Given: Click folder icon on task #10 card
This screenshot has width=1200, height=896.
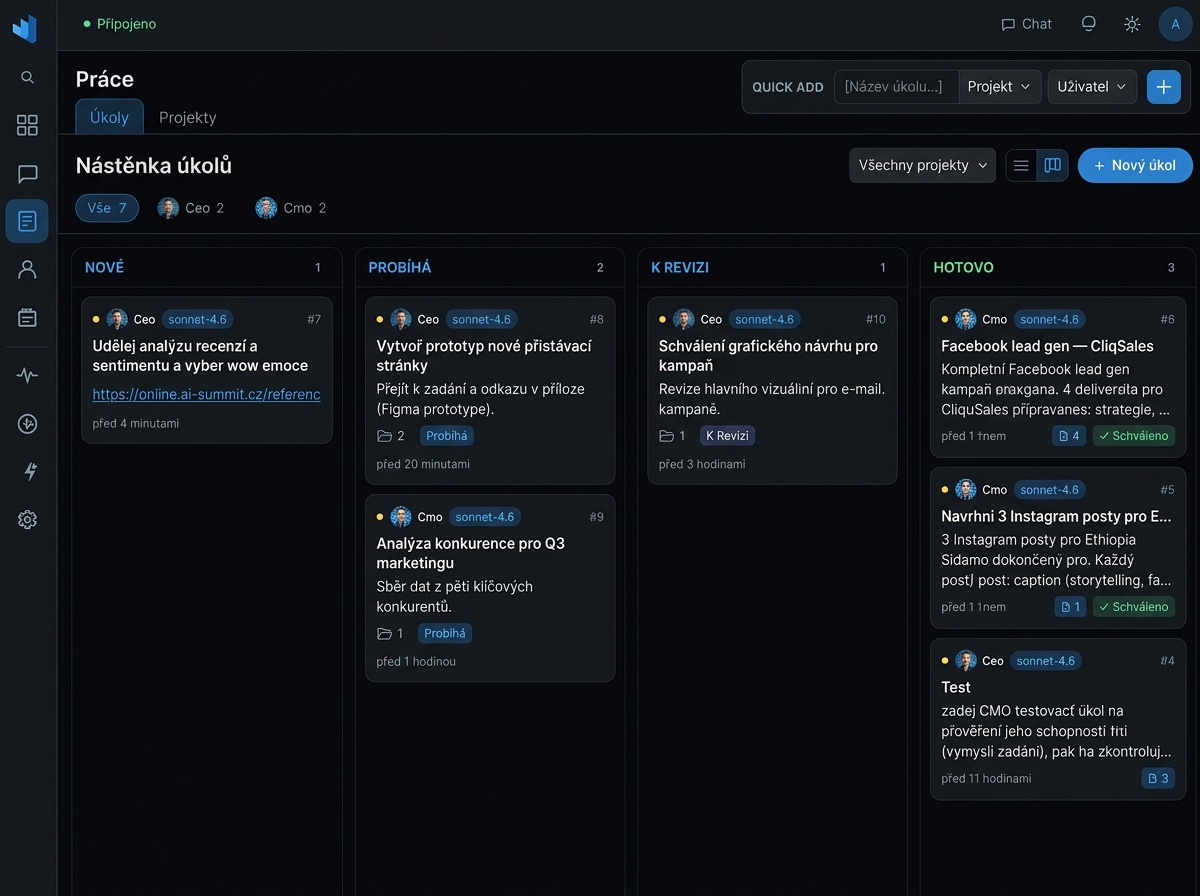Looking at the screenshot, I should (x=667, y=436).
